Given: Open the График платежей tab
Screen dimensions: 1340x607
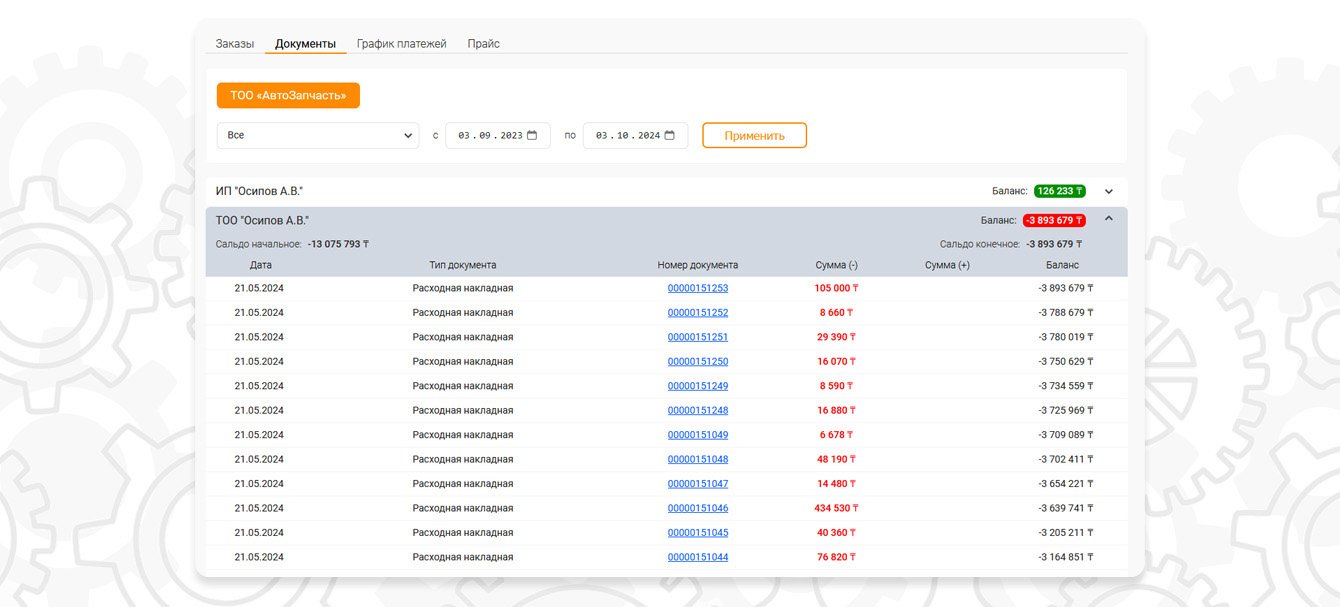Looking at the screenshot, I should point(401,44).
